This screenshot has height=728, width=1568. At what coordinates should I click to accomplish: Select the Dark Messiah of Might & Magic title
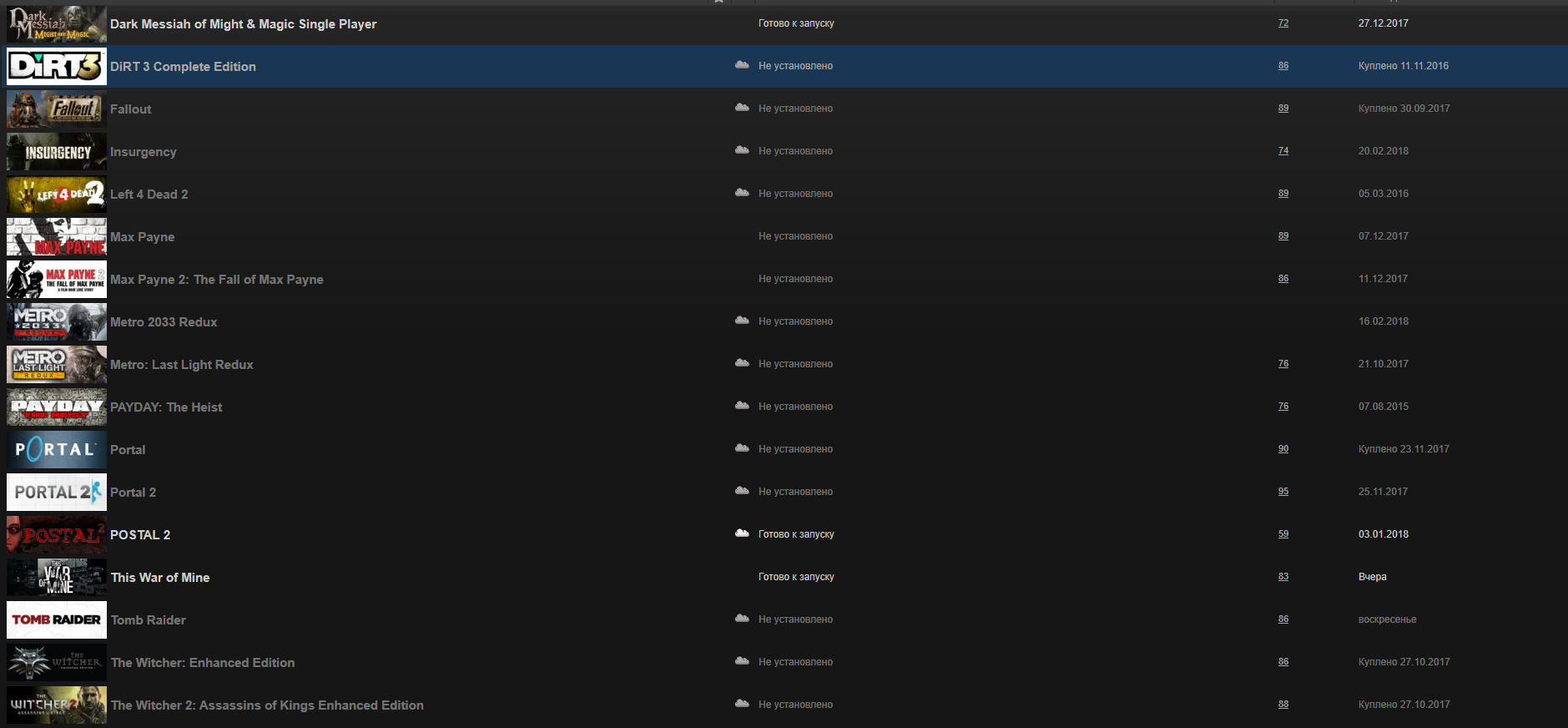point(243,24)
